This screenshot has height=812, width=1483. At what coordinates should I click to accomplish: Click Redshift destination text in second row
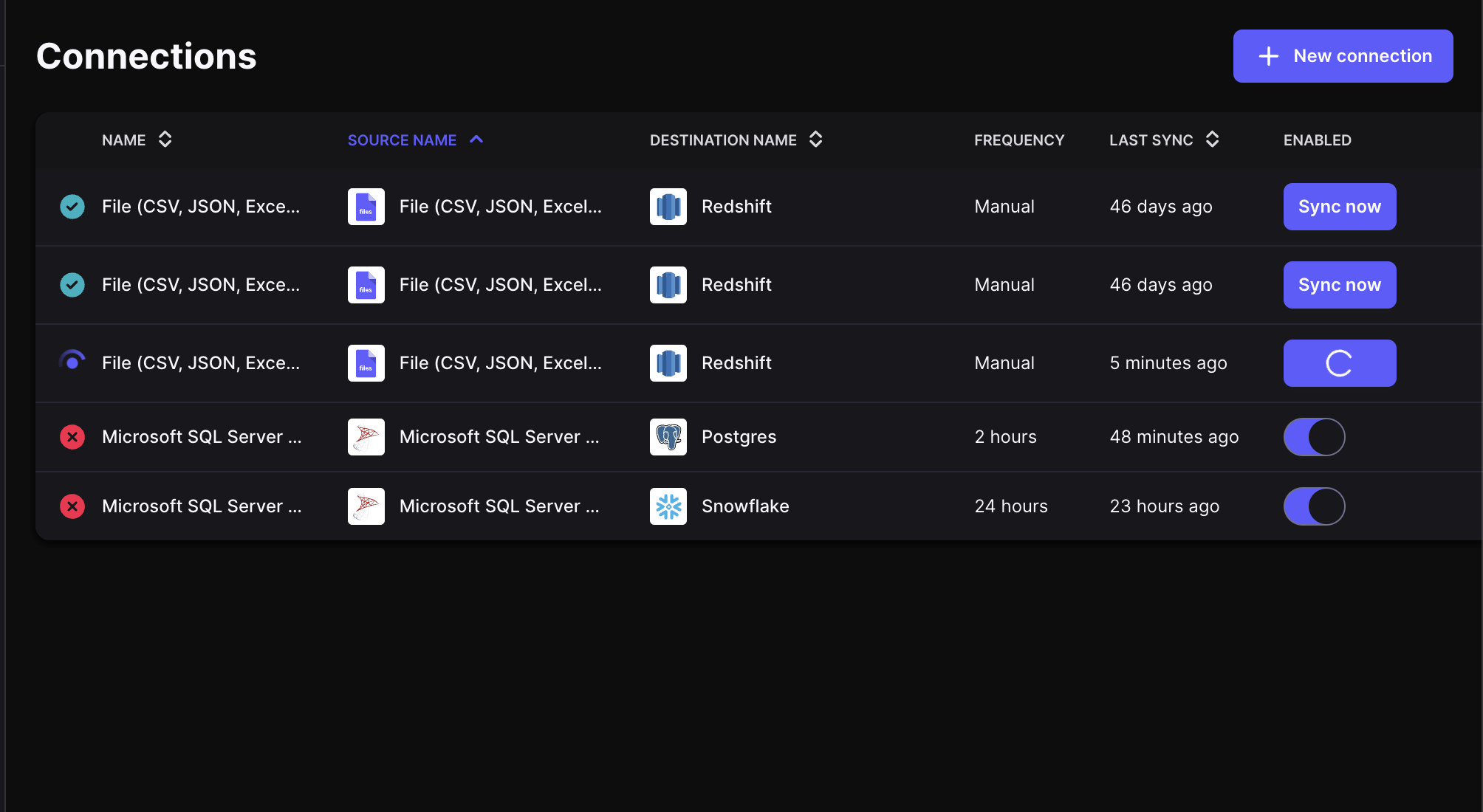[736, 285]
